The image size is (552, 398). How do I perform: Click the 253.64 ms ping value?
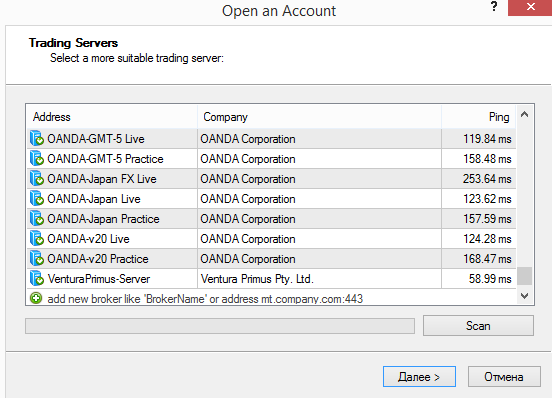click(487, 179)
